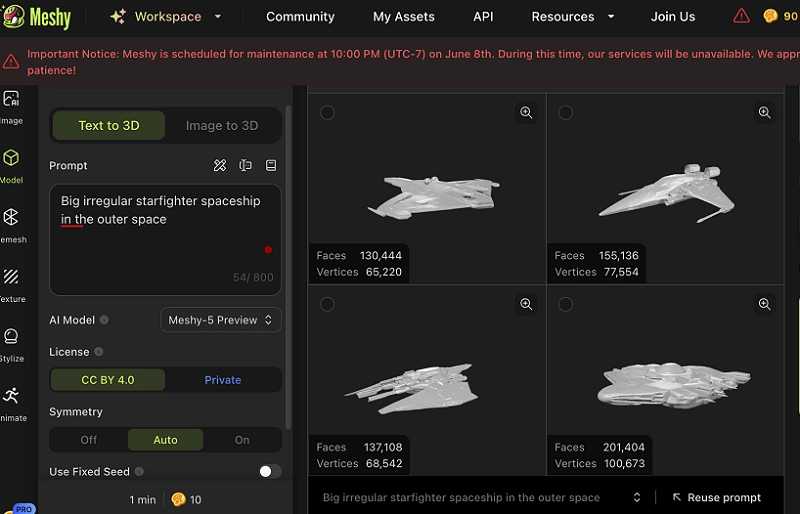The image size is (800, 514).
Task: Click the bottom bar 'Big irregular starfighter spaceship' text
Action: 461,497
